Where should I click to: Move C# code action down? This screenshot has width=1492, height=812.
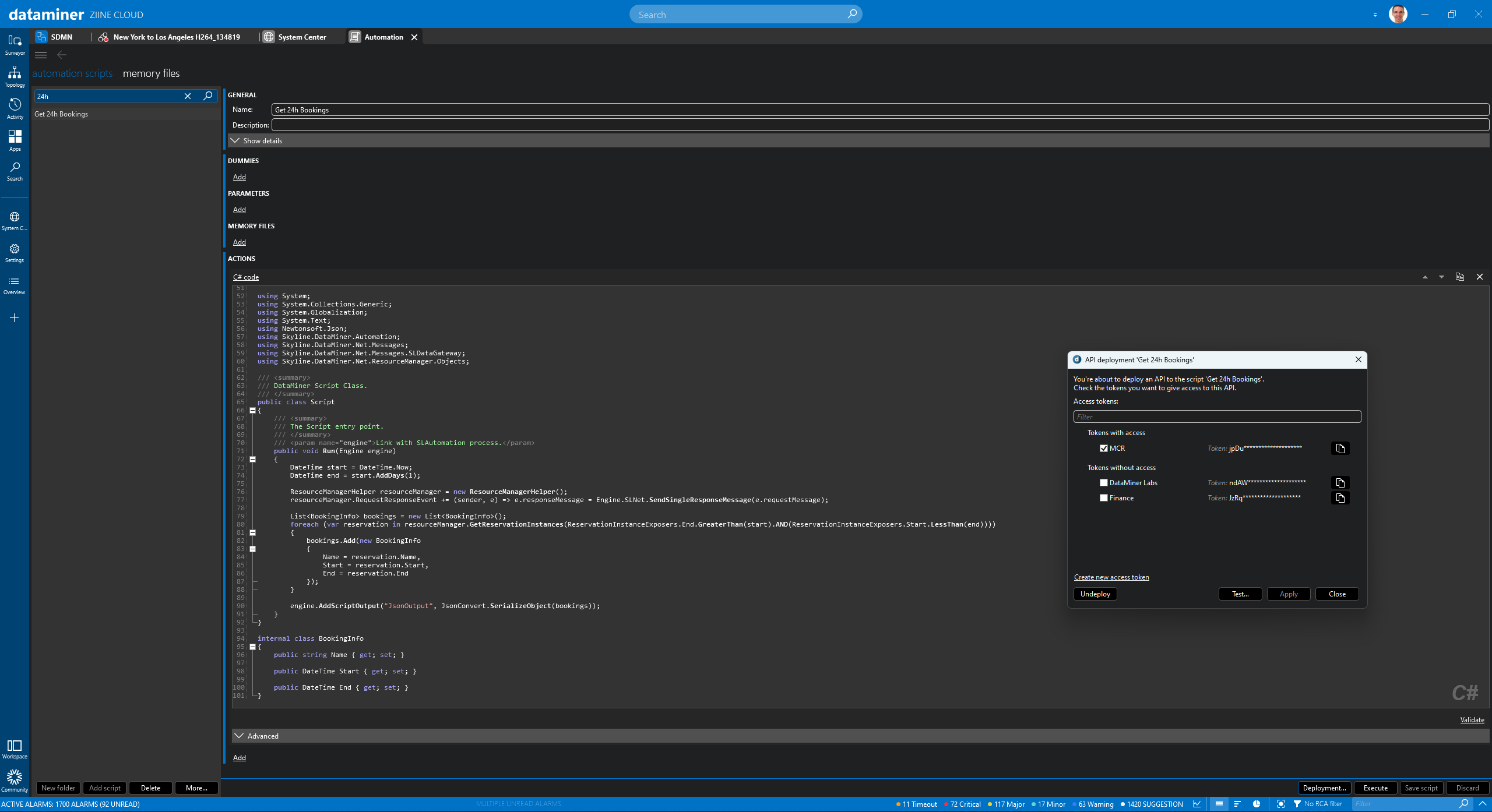(x=1441, y=277)
